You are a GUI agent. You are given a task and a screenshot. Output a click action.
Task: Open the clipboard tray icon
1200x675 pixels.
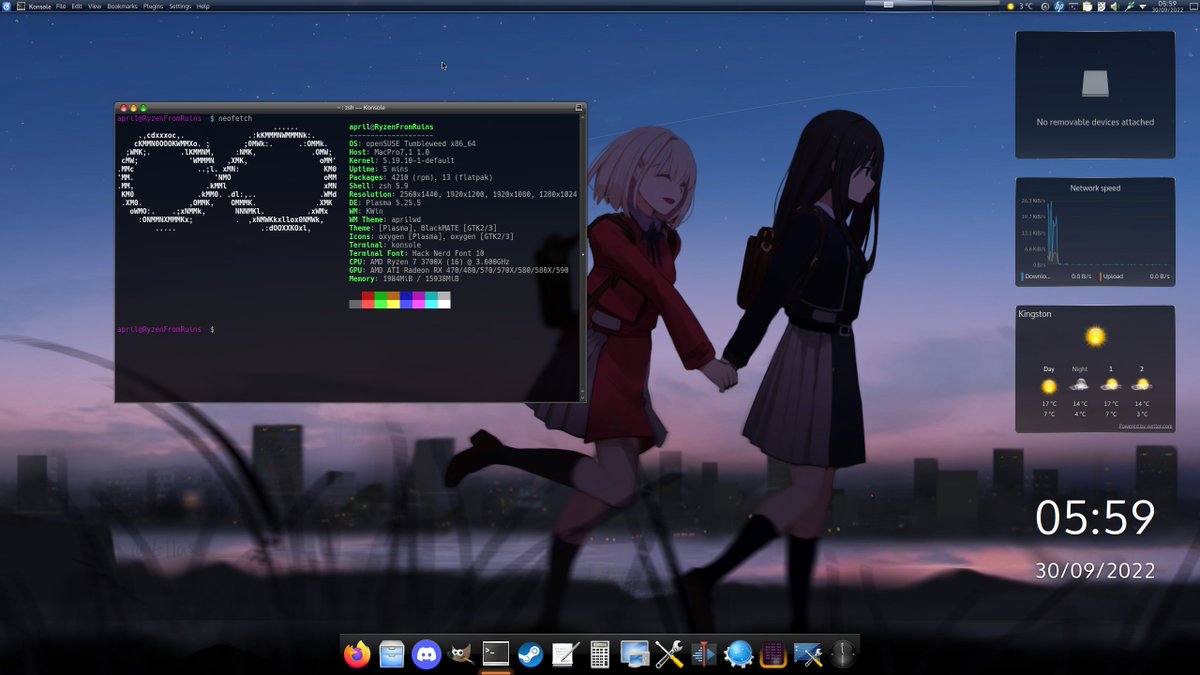tap(1088, 6)
